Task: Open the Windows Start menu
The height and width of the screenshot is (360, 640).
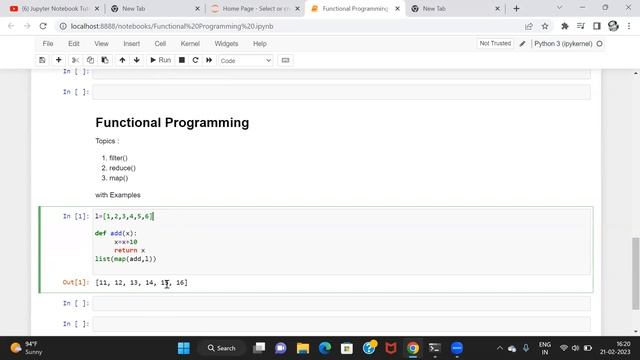Action: (184, 348)
